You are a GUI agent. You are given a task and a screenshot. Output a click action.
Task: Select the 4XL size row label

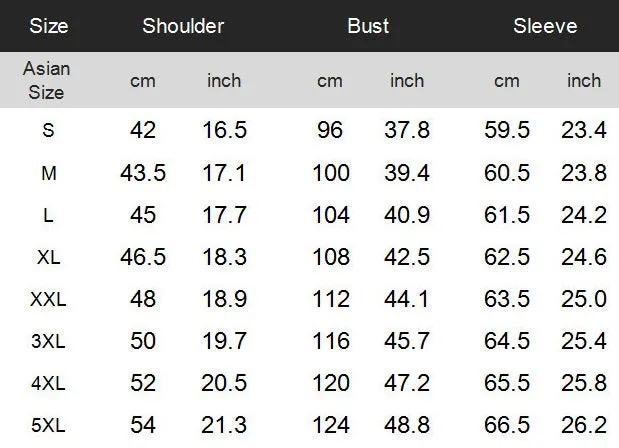(48, 383)
